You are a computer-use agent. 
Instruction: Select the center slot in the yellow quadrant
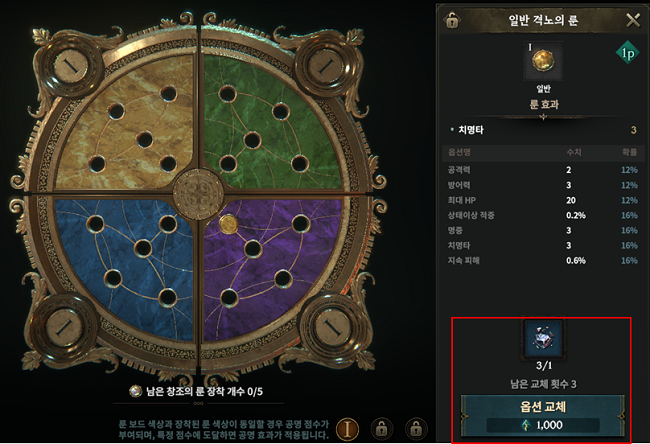[x=145, y=140]
